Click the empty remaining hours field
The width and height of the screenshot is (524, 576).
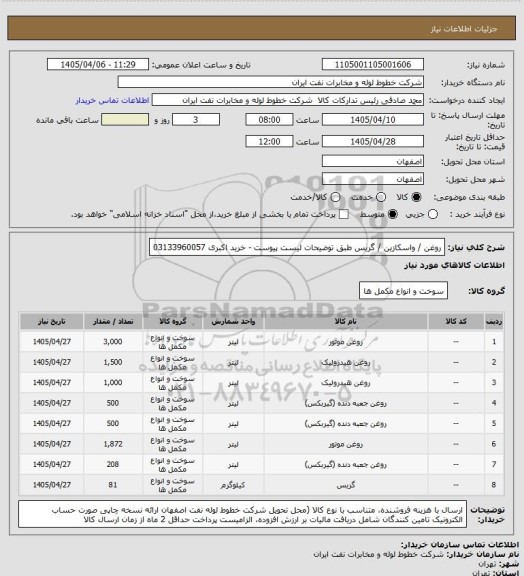pyautogui.click(x=125, y=120)
